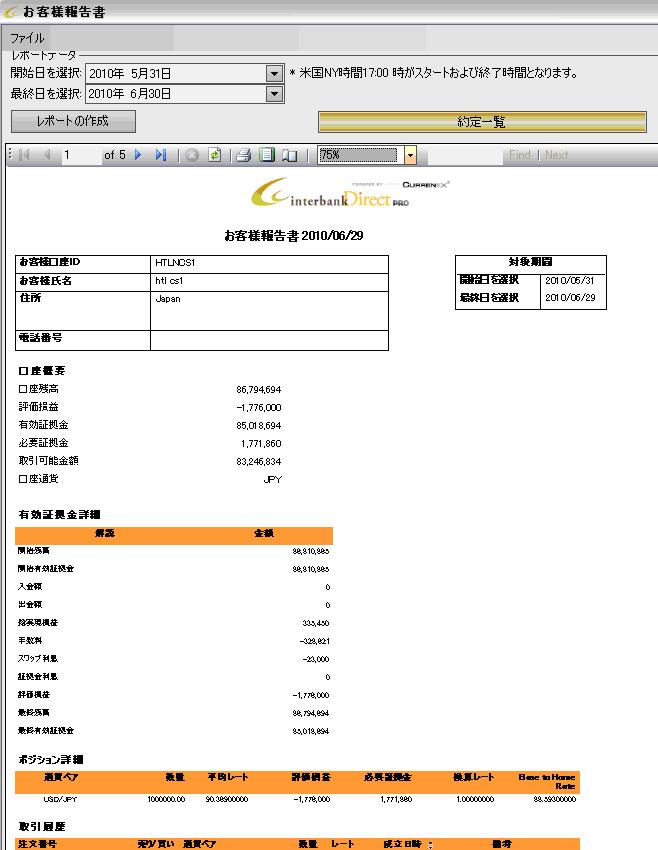
Task: Click the レポートの作成 button
Action: (73, 121)
